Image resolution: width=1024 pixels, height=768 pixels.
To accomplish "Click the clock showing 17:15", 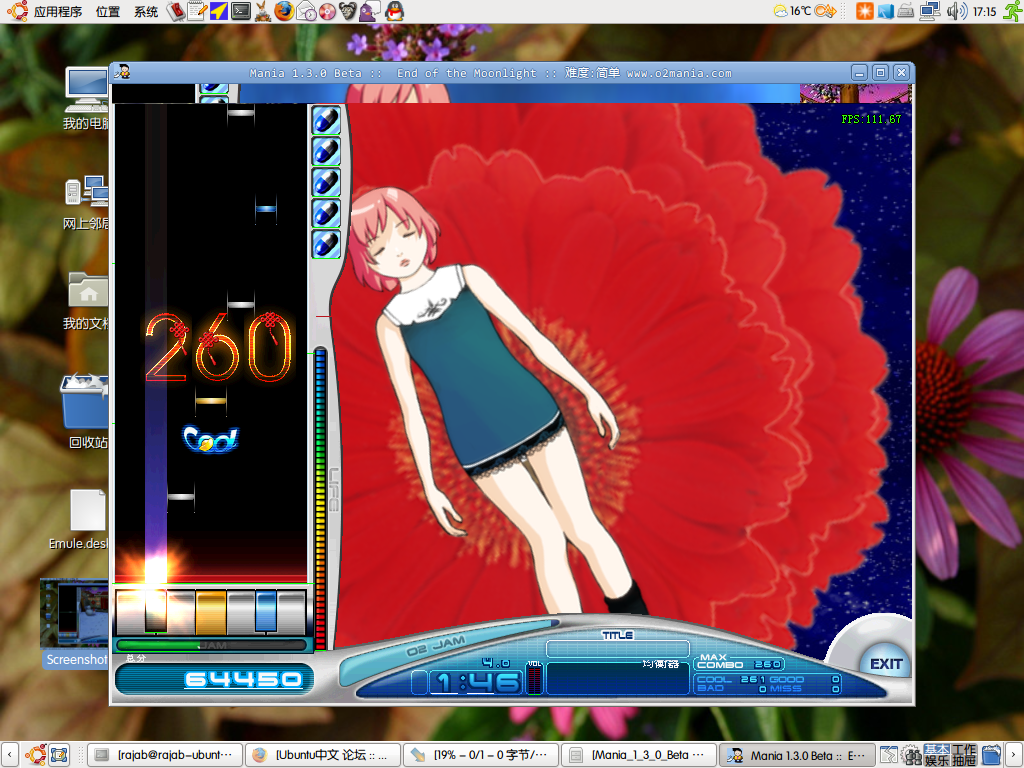I will pos(984,11).
